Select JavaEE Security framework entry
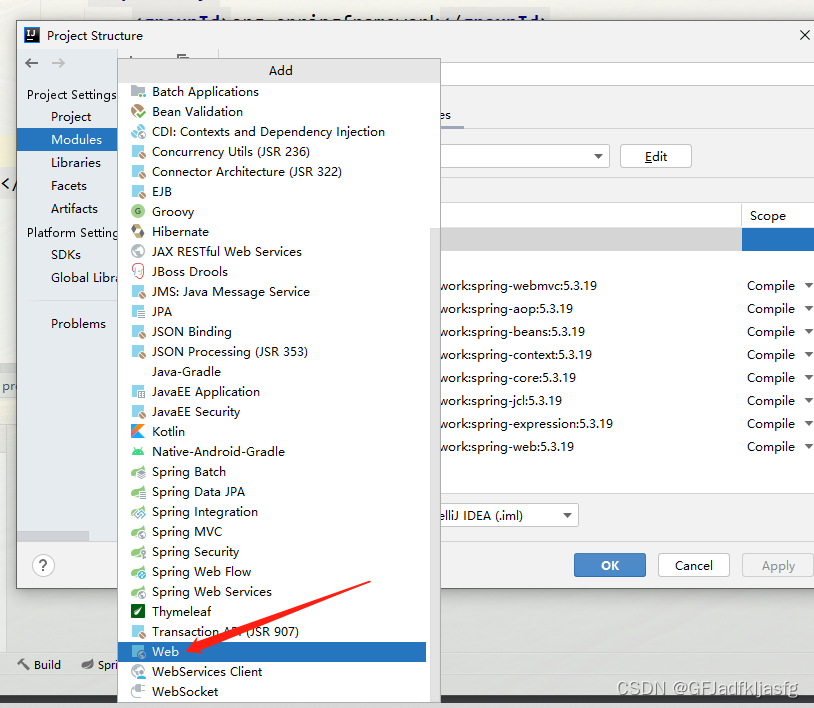 click(x=272, y=412)
